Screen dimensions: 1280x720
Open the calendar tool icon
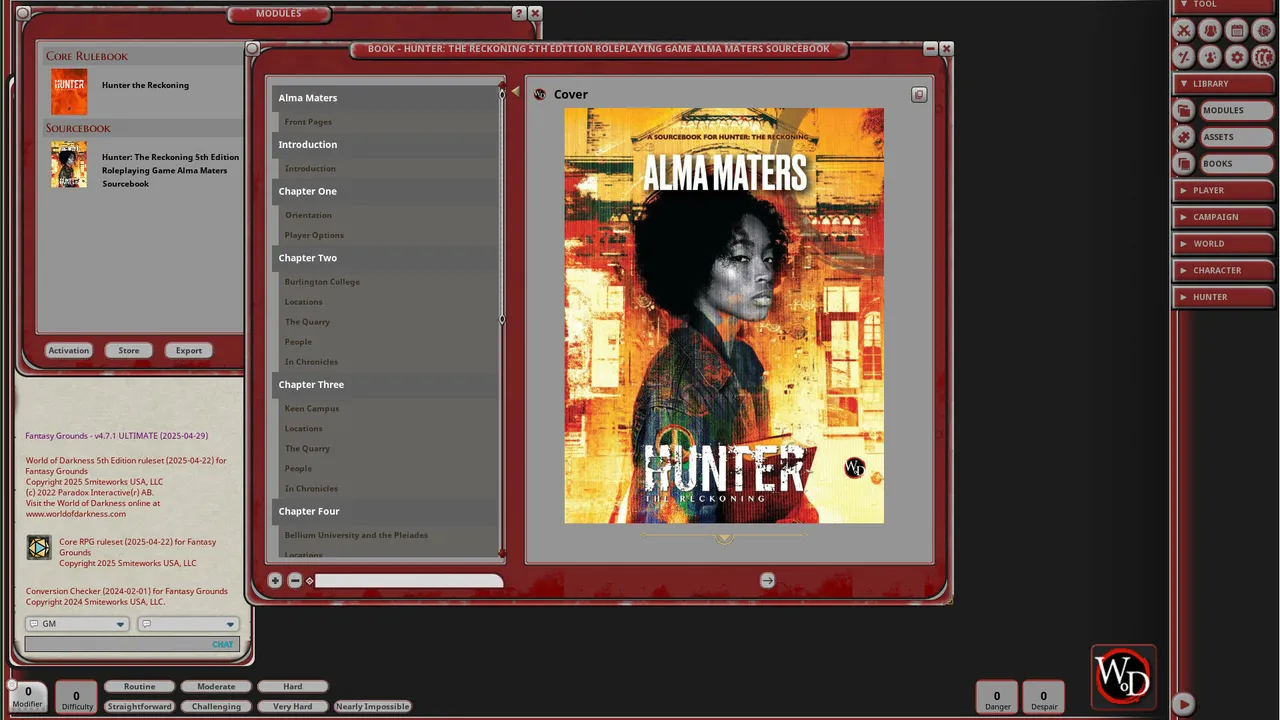point(1237,31)
